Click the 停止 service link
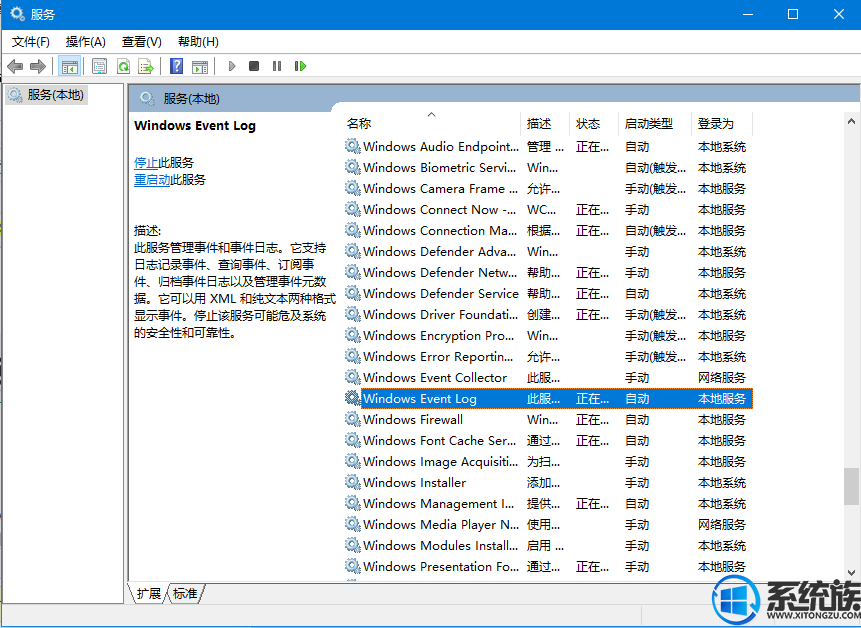Viewport: 861px width, 628px height. point(146,162)
